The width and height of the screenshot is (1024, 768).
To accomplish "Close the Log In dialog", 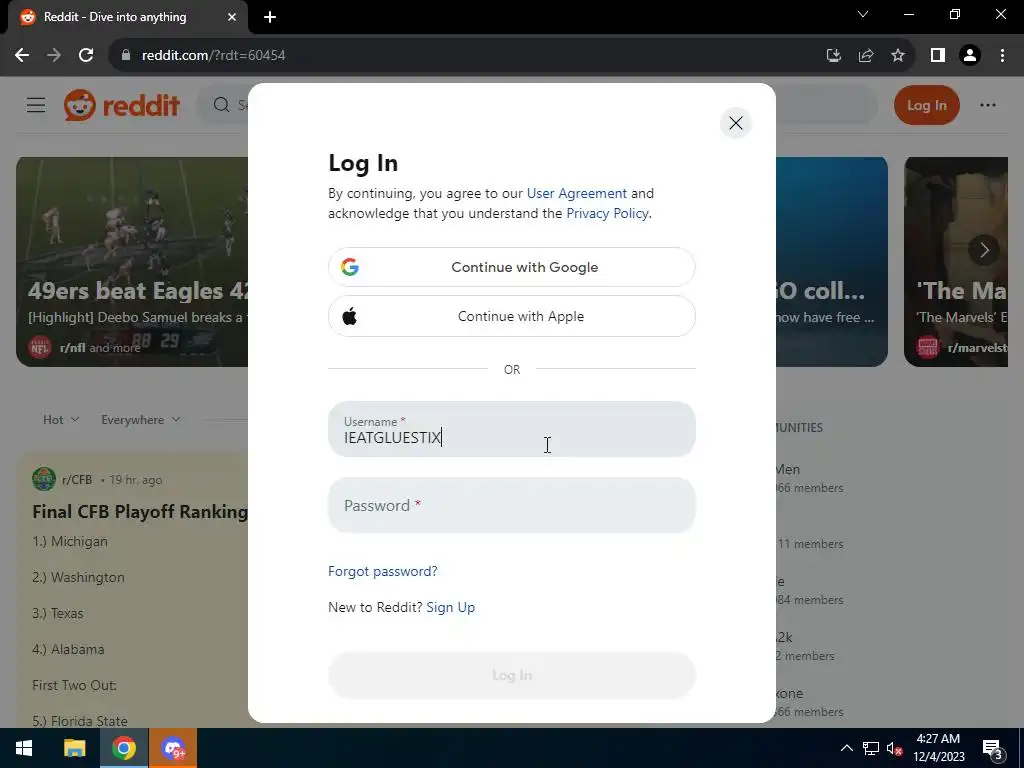I will tap(735, 123).
